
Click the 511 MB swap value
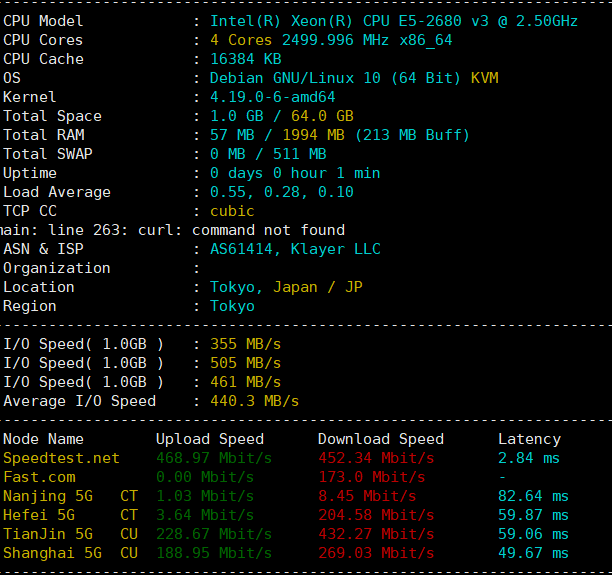299,154
